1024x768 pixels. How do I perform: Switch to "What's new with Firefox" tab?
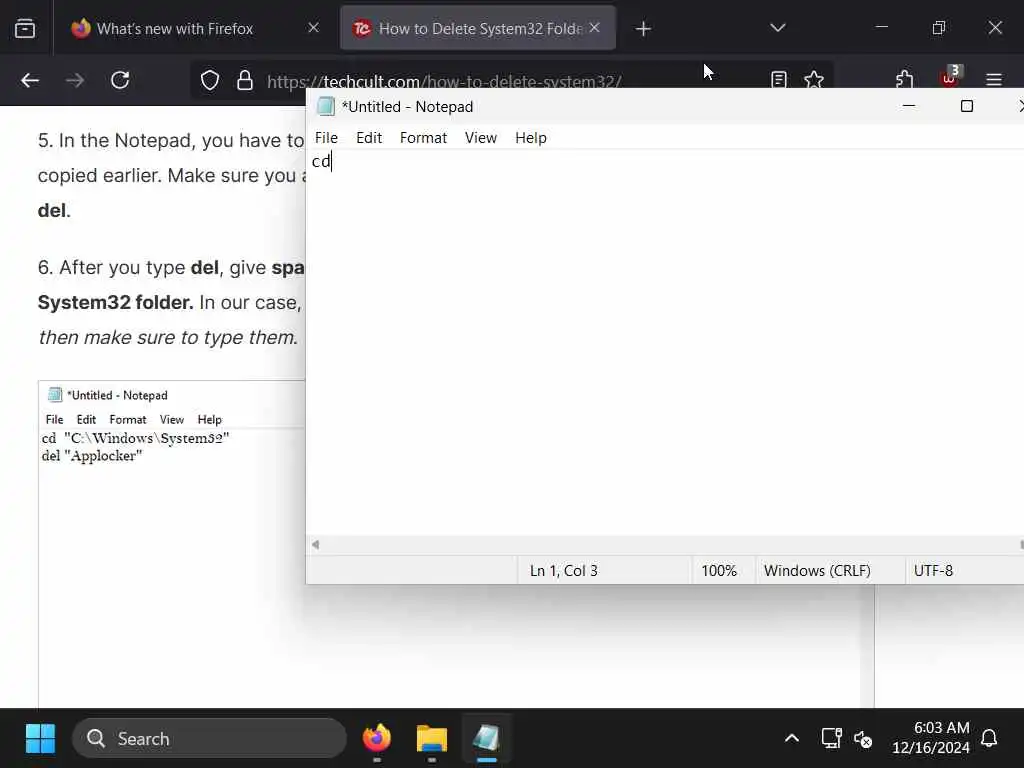coord(174,28)
